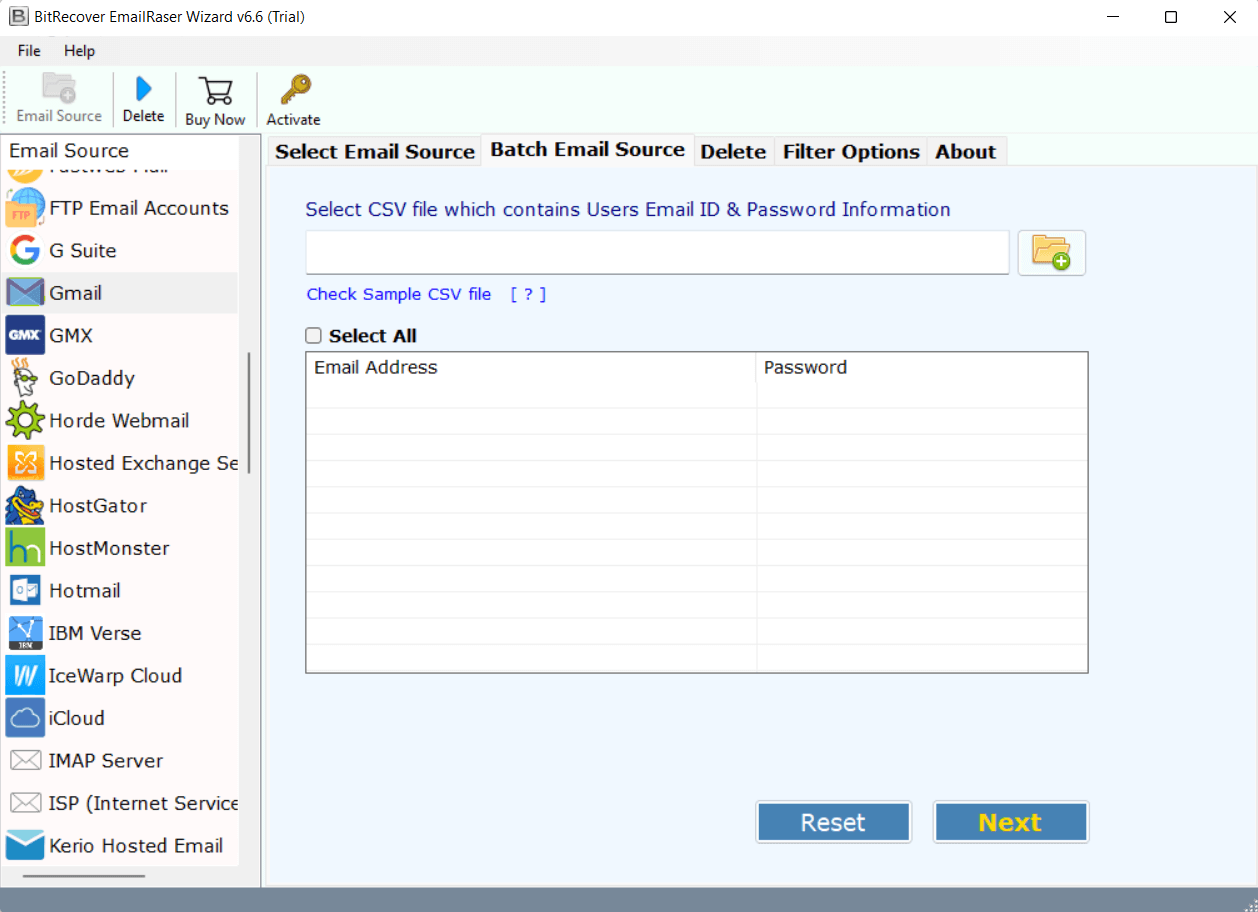The width and height of the screenshot is (1258, 912).
Task: Click the CSV file path input field
Action: (657, 252)
